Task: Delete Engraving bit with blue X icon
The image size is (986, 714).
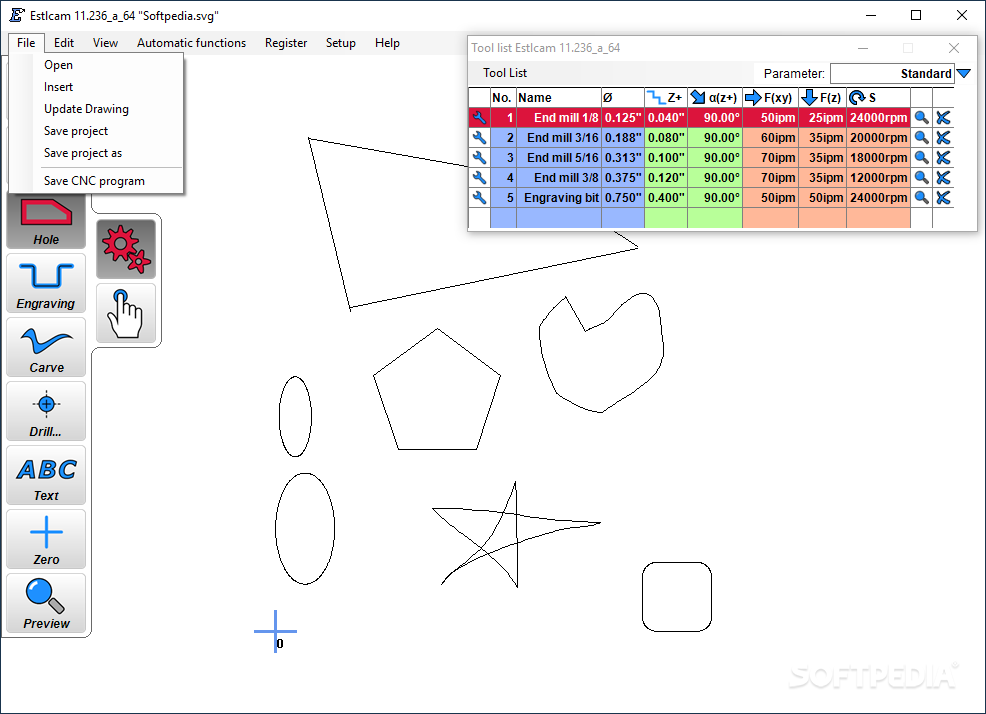Action: coord(943,198)
